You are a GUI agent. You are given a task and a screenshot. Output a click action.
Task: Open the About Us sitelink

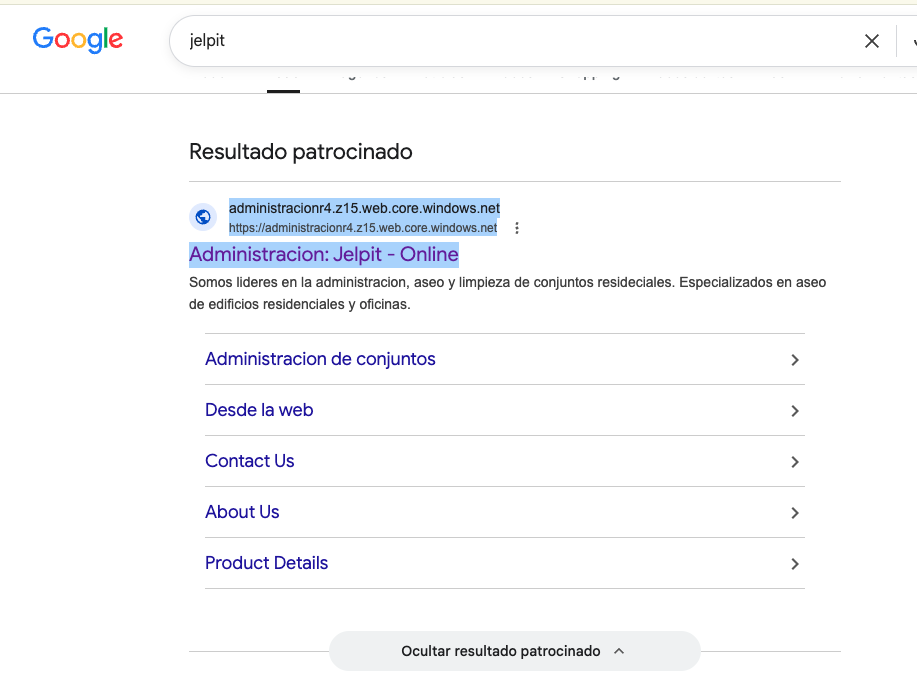(242, 512)
